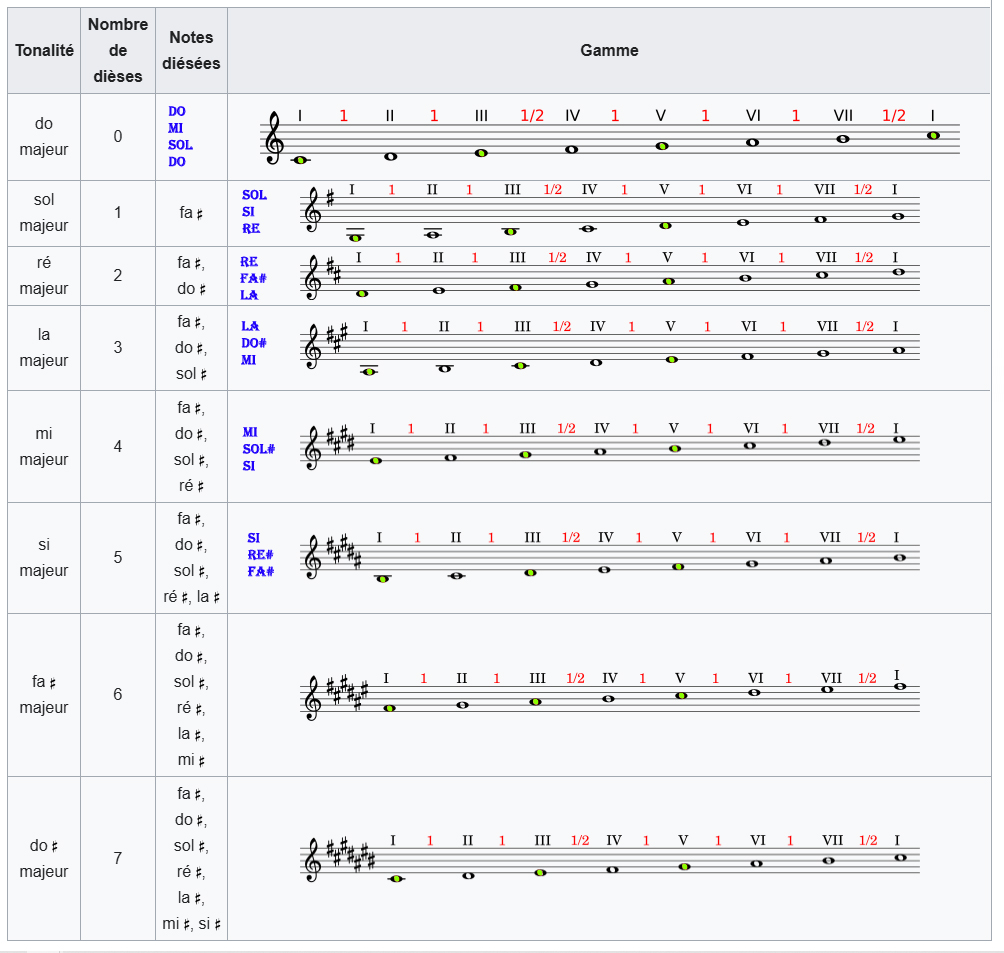Click the treble clef in the la majeur staff

pyautogui.click(x=313, y=347)
